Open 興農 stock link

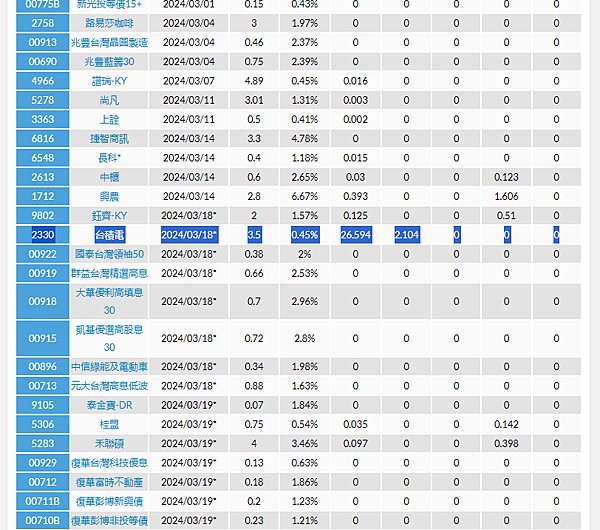tap(109, 196)
